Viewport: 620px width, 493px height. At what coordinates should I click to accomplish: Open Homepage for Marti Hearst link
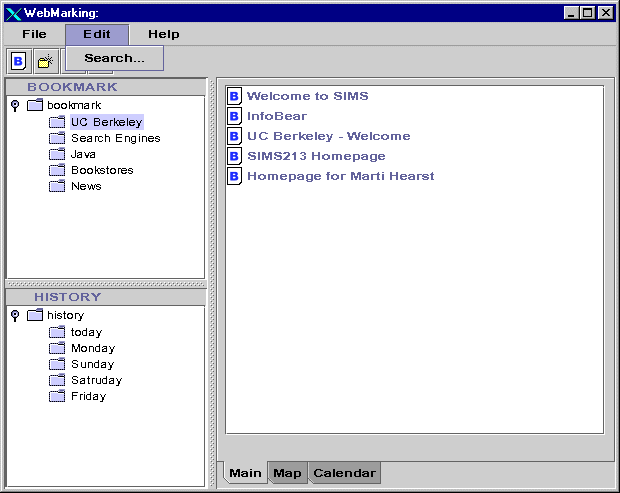coord(340,176)
